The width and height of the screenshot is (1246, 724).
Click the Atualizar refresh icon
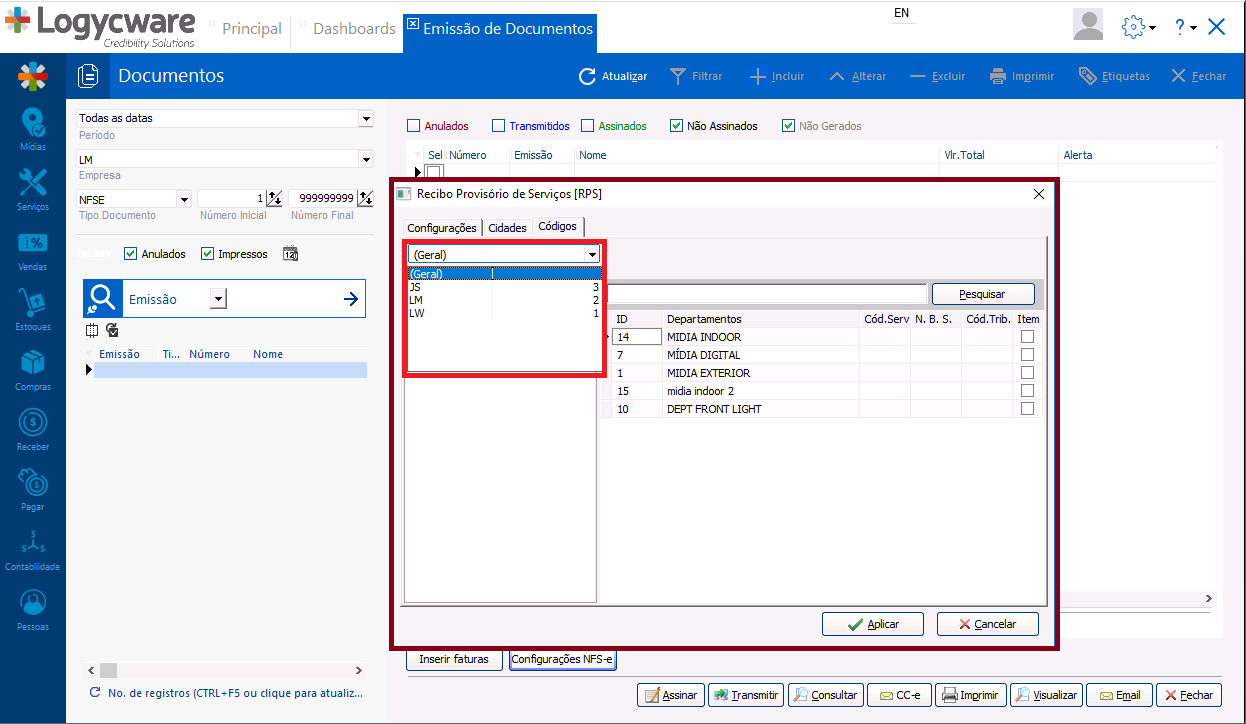(587, 76)
